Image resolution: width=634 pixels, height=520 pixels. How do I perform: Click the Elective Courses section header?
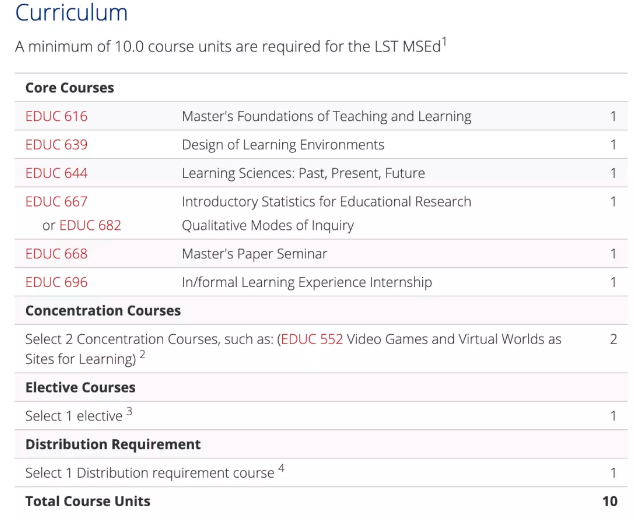pyautogui.click(x=80, y=387)
